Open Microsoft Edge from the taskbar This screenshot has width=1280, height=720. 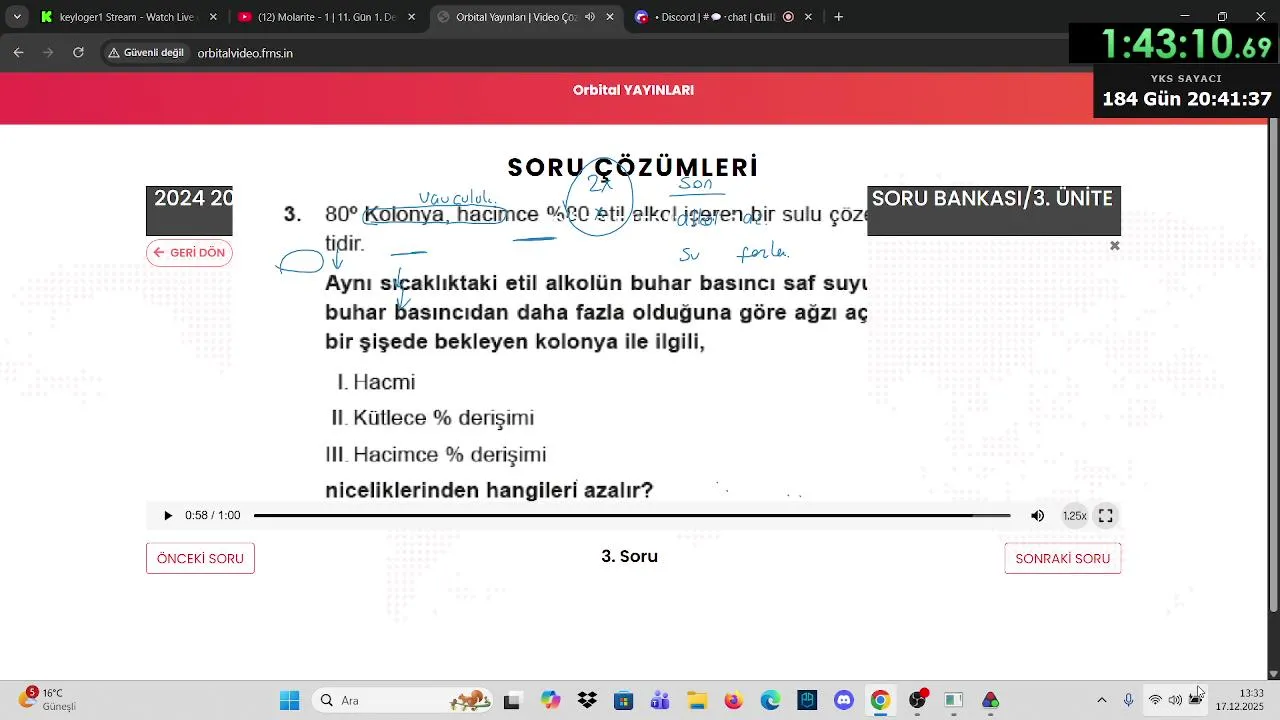click(x=770, y=700)
